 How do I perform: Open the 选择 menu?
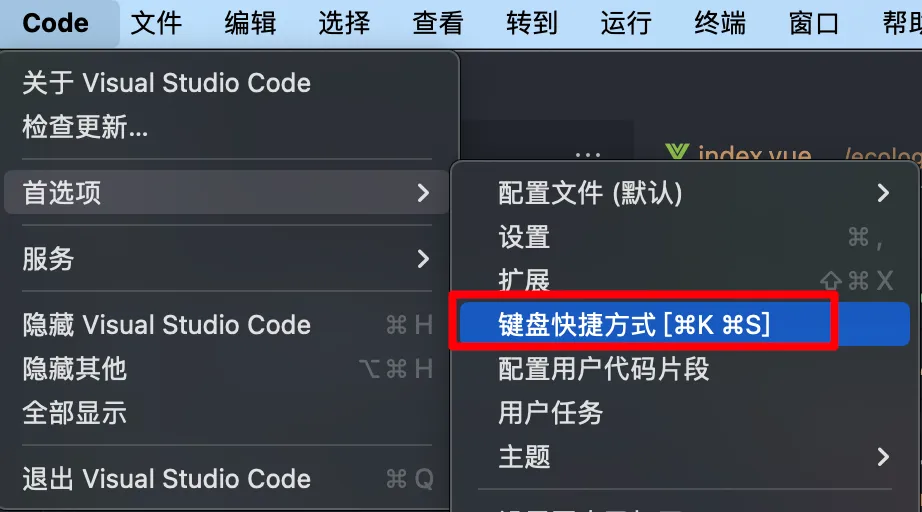[x=344, y=24]
